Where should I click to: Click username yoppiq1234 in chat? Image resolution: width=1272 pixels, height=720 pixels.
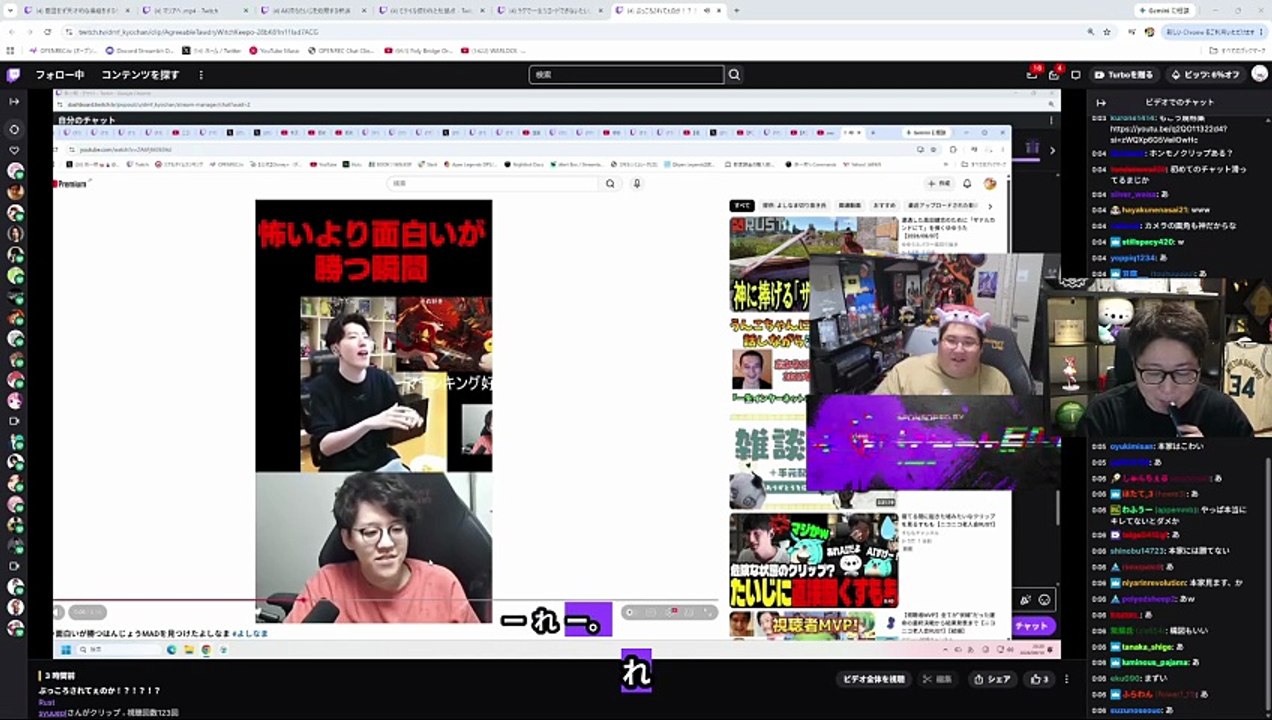pos(1133,258)
